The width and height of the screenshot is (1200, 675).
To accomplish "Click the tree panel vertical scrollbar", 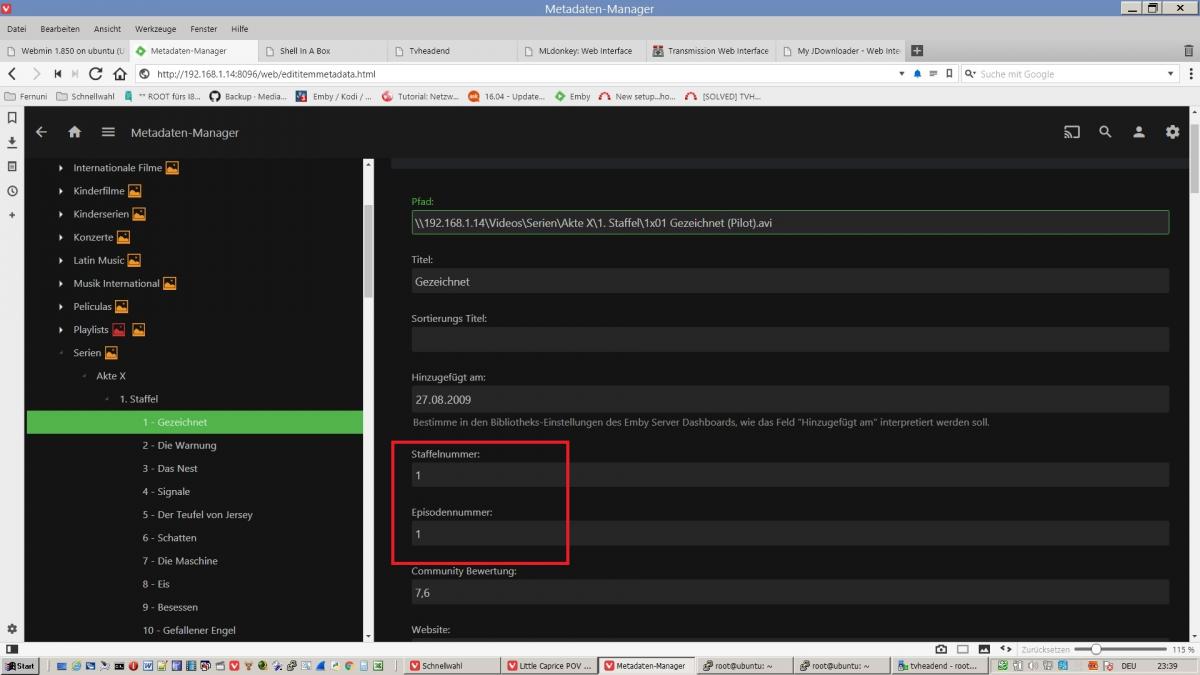I will (x=368, y=250).
